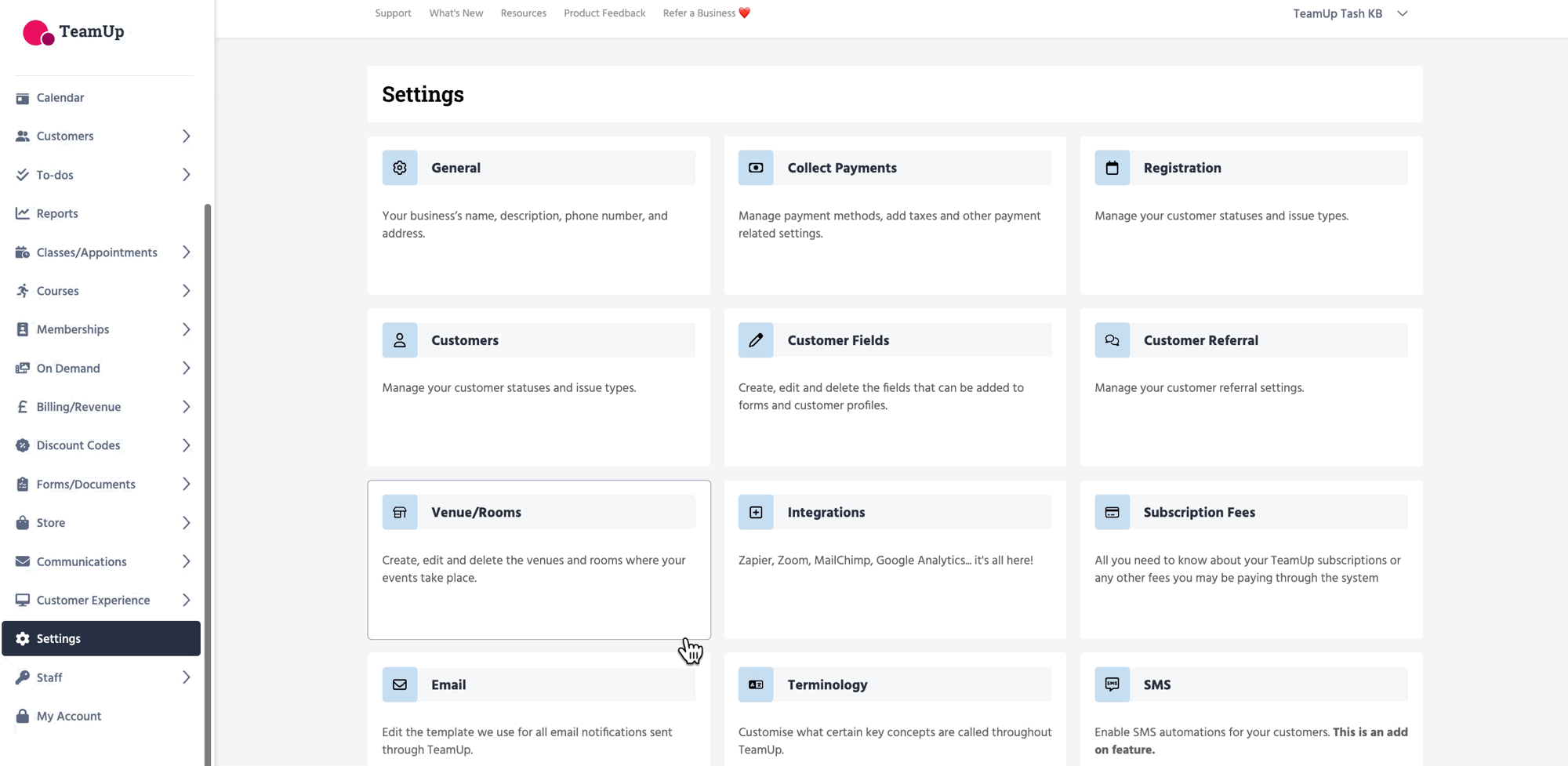Click the Registration calendar icon

click(x=1112, y=168)
